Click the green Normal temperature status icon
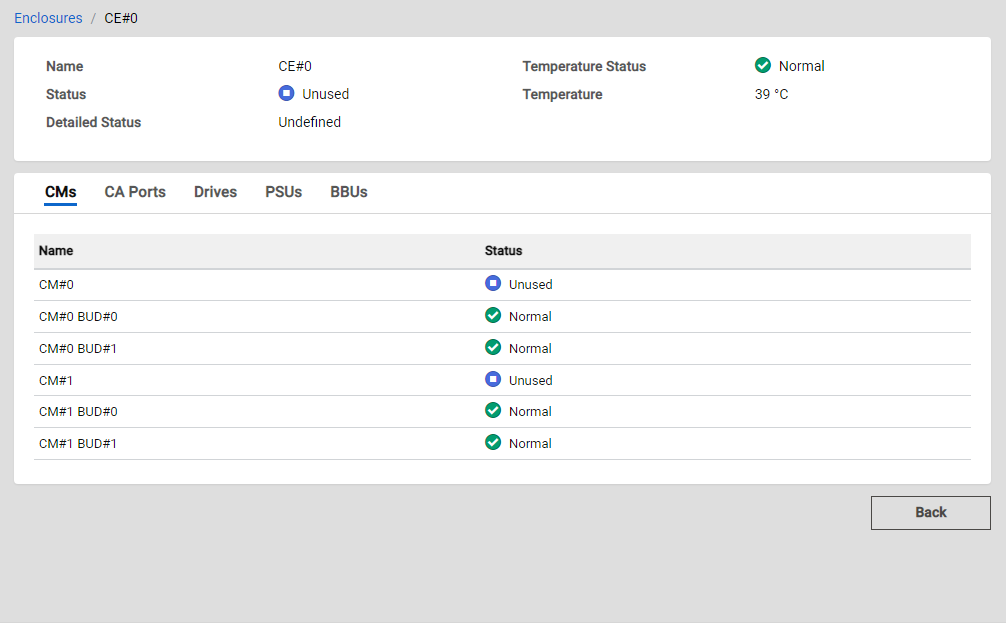1006x623 pixels. pos(763,66)
